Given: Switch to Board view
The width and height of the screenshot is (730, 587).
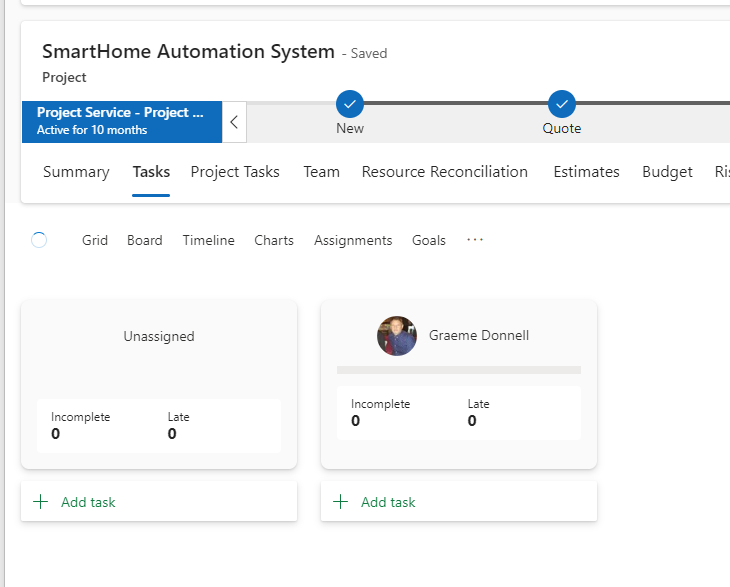Looking at the screenshot, I should pyautogui.click(x=144, y=240).
